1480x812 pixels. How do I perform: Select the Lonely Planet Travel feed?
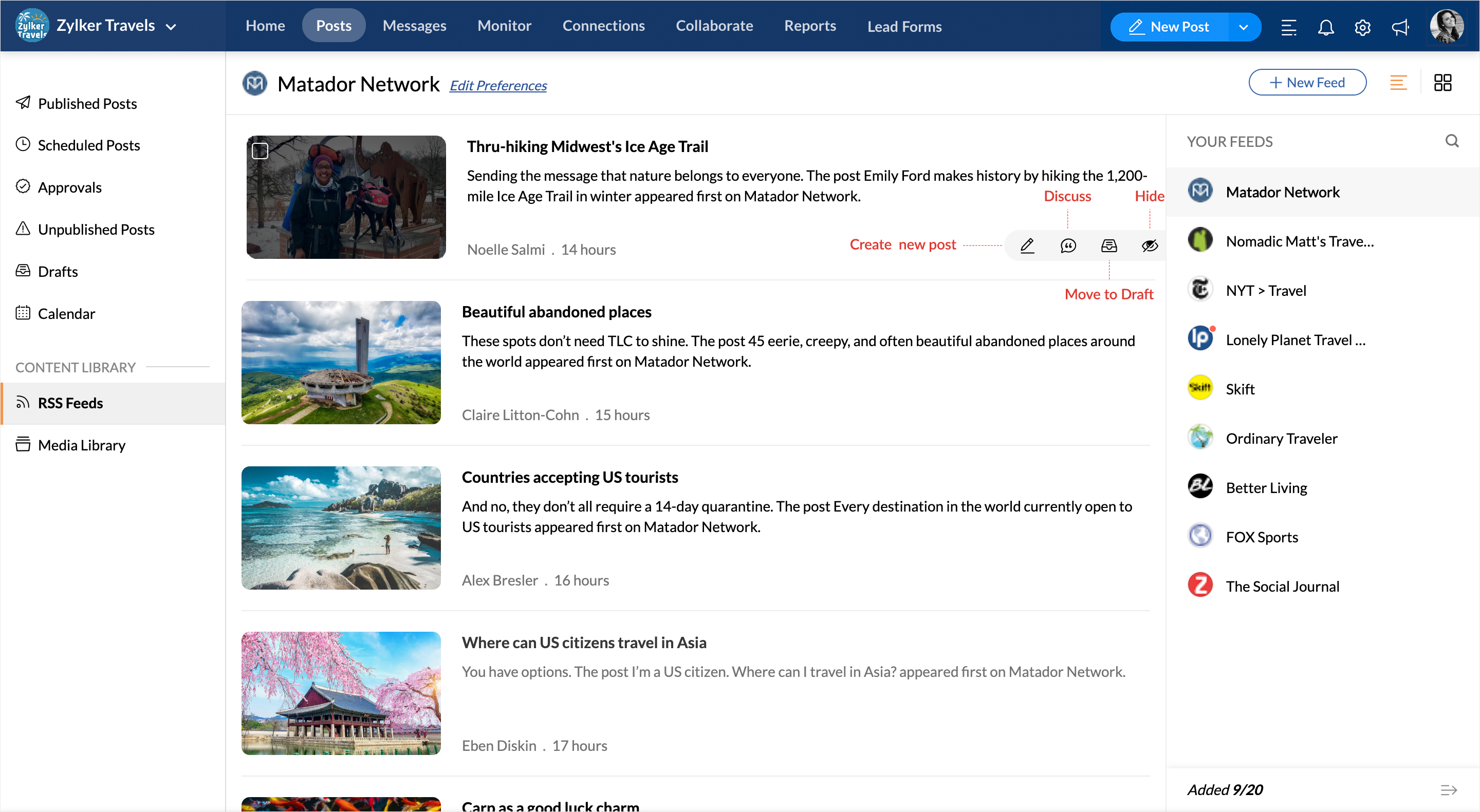pyautogui.click(x=1323, y=340)
